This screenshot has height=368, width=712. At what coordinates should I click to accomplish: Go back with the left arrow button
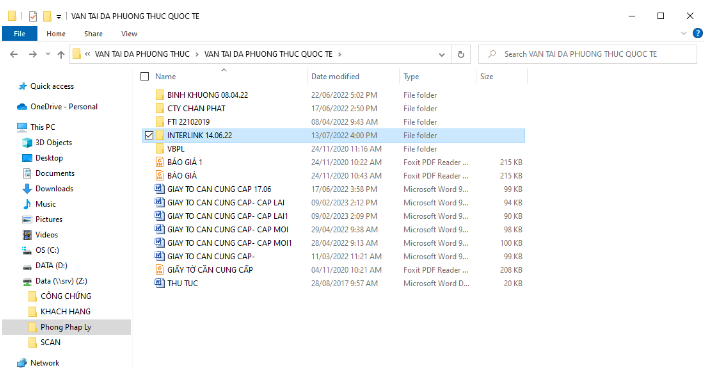(14, 55)
